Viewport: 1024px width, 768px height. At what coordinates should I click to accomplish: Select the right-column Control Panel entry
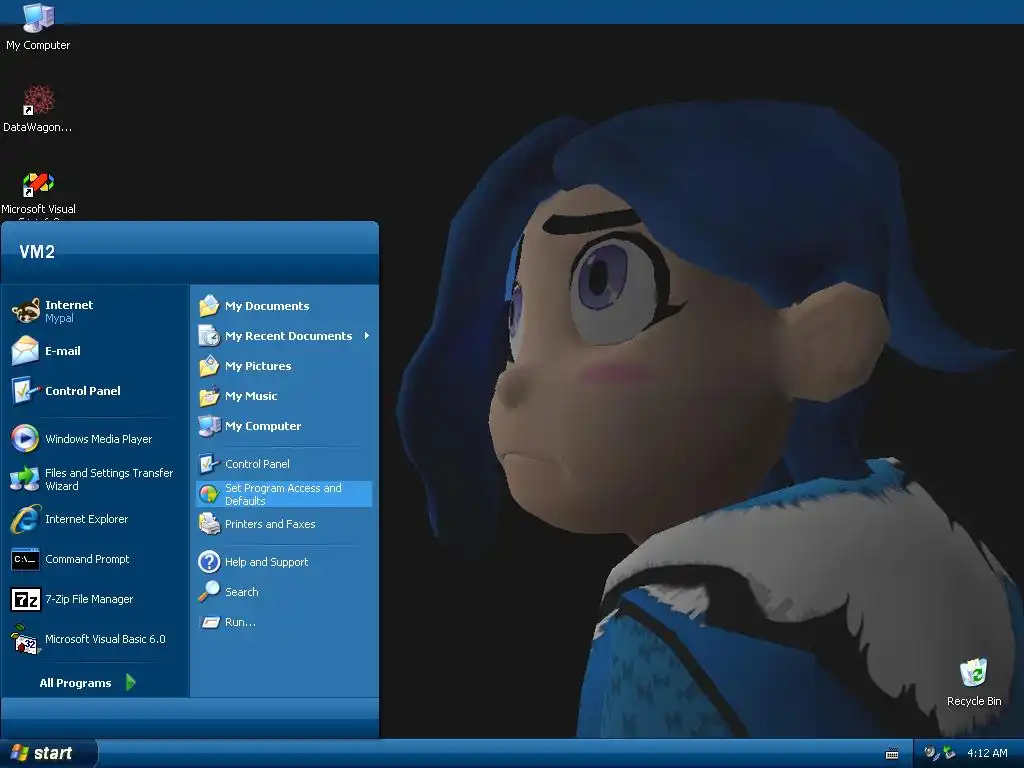point(284,464)
